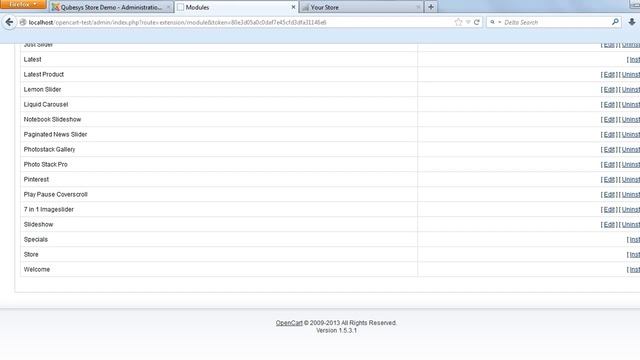
Task: Uninstall the Photo Stack Pro module
Action: (x=631, y=164)
